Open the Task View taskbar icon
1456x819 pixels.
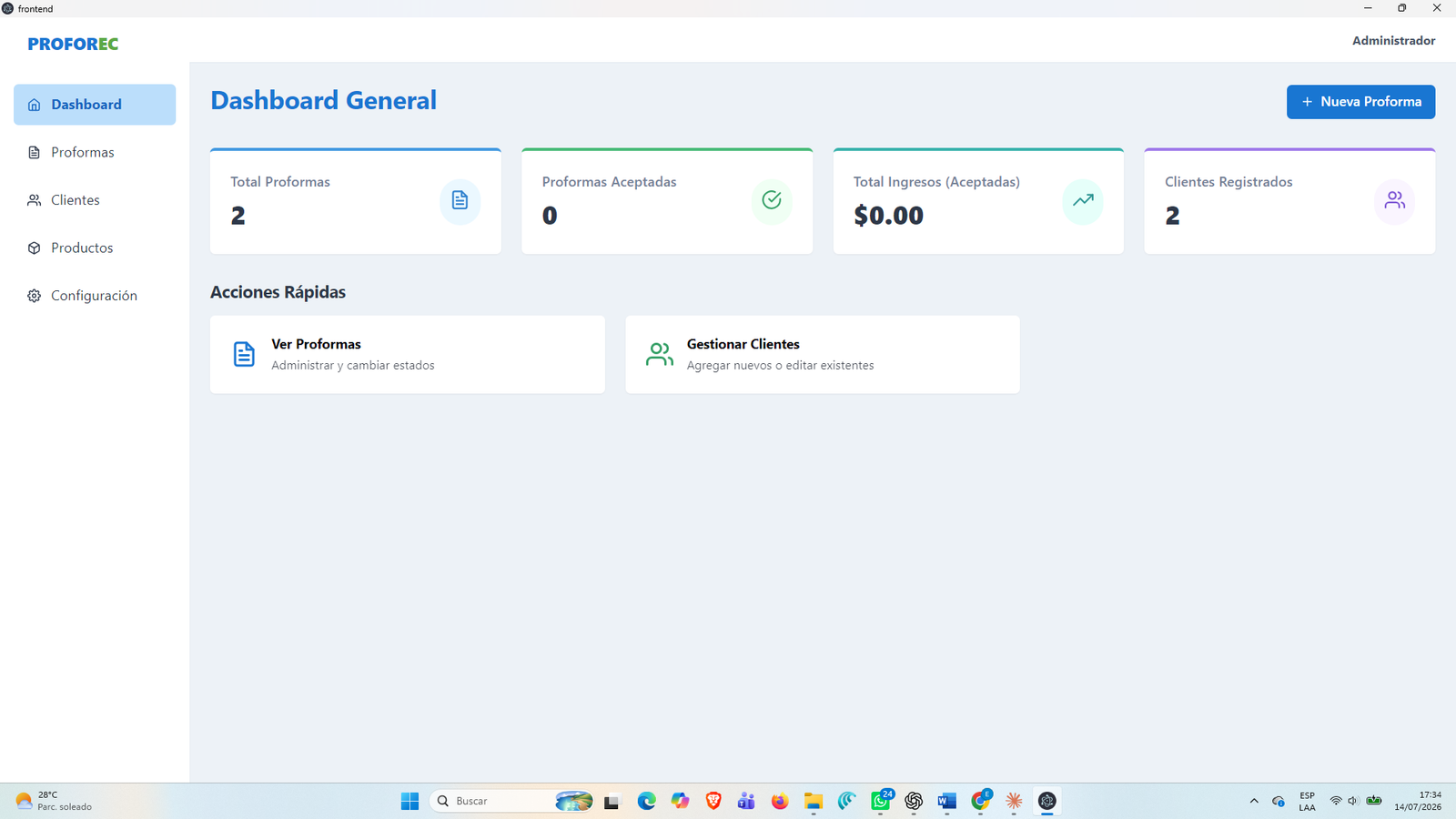tap(612, 801)
